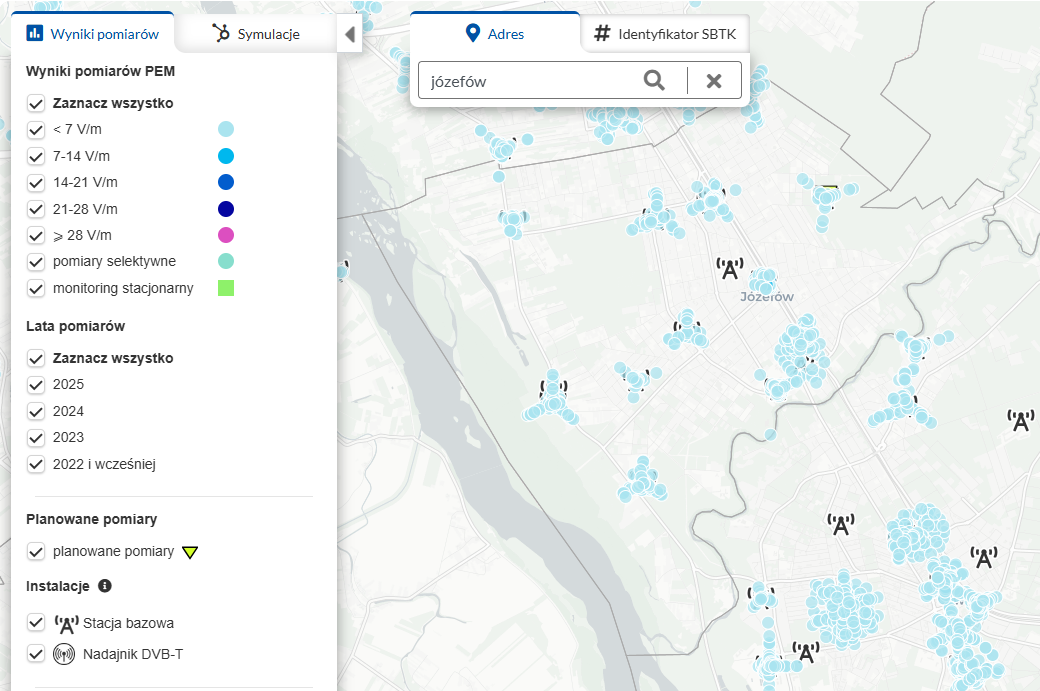Open the Wyniki pomiarów tab

point(93,34)
